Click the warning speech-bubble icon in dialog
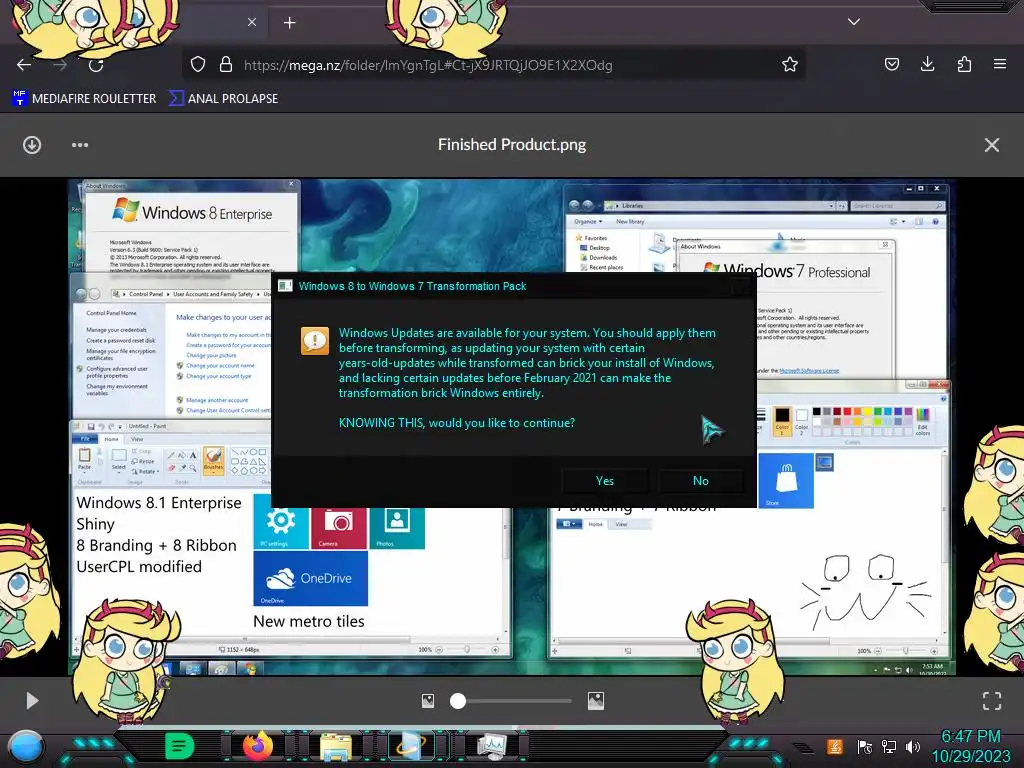1024x768 pixels. [315, 340]
